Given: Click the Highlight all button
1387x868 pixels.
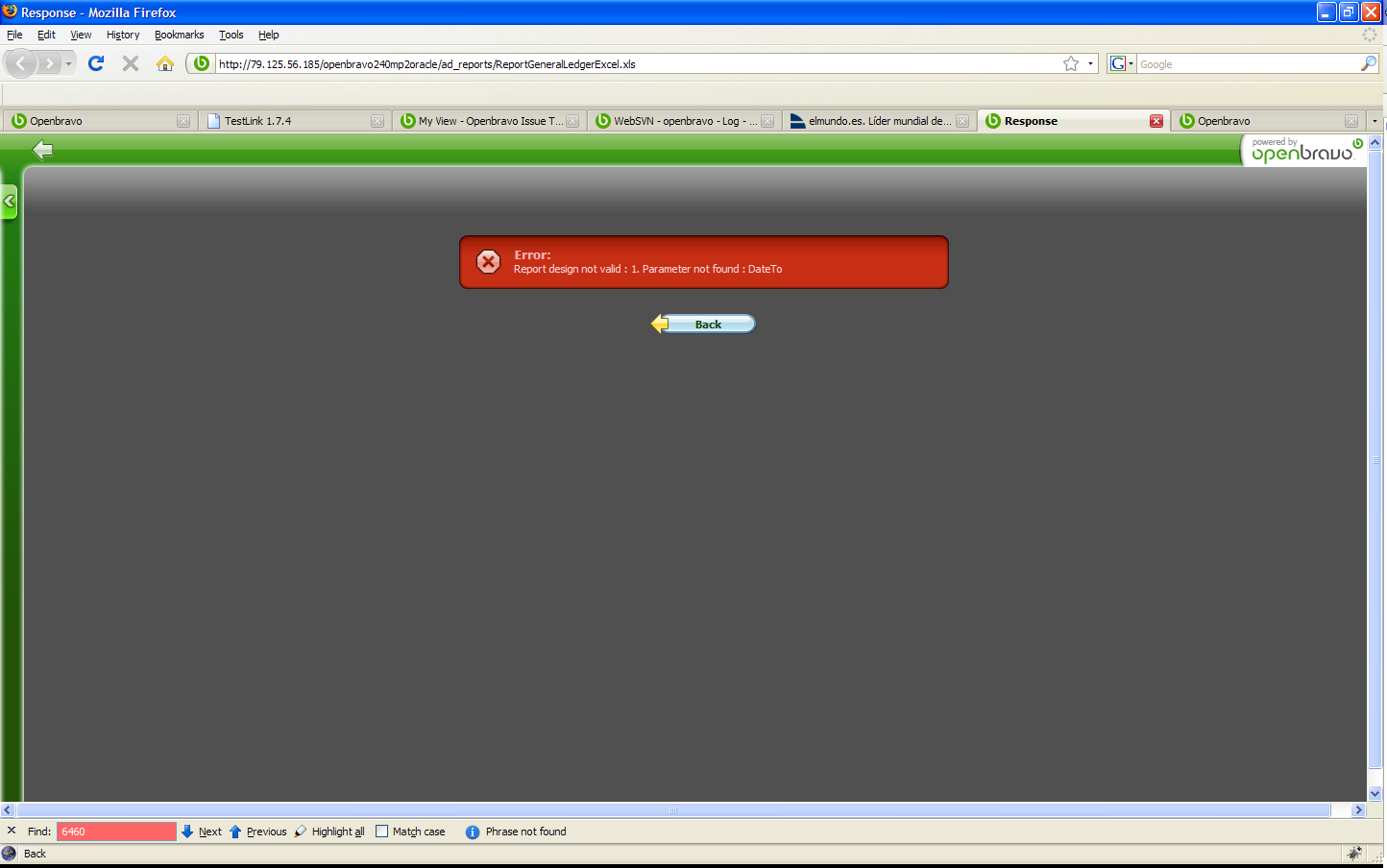Looking at the screenshot, I should click(329, 832).
